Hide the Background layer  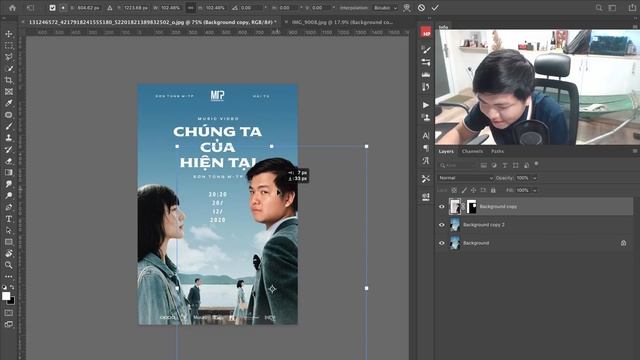tap(442, 243)
